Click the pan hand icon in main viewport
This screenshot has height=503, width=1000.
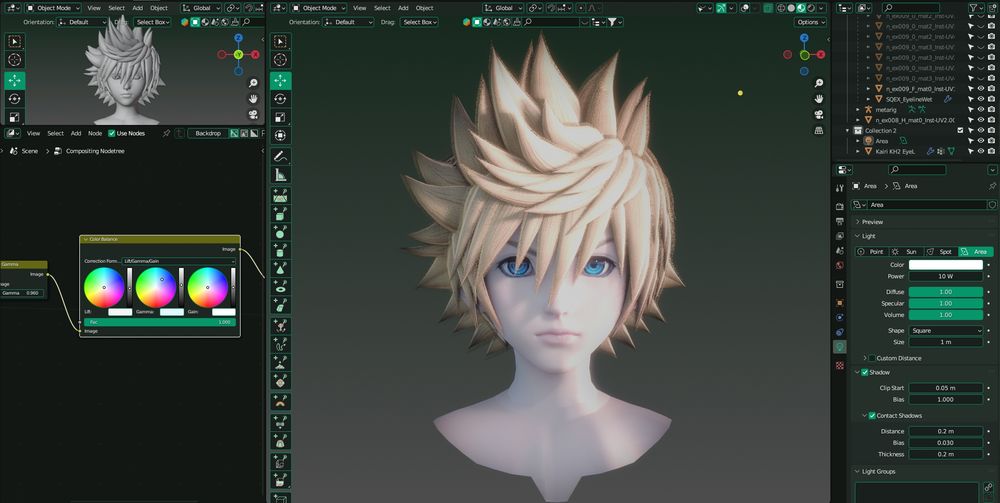[819, 99]
